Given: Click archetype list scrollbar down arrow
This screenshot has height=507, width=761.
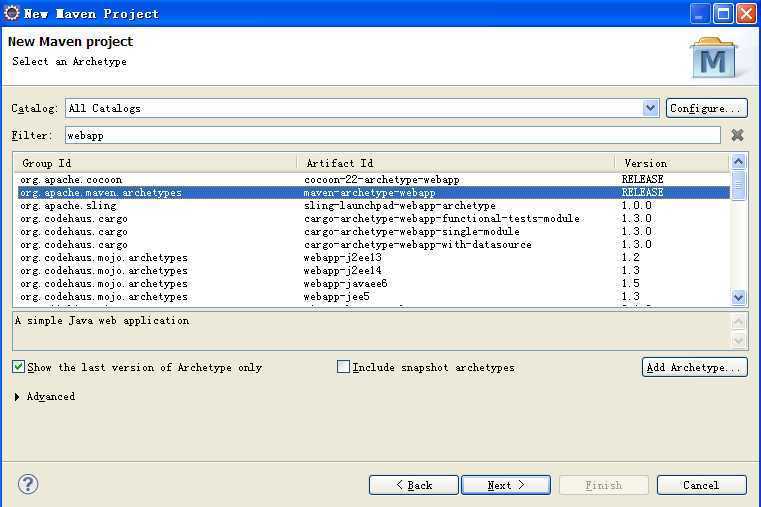Looking at the screenshot, I should coord(738,297).
